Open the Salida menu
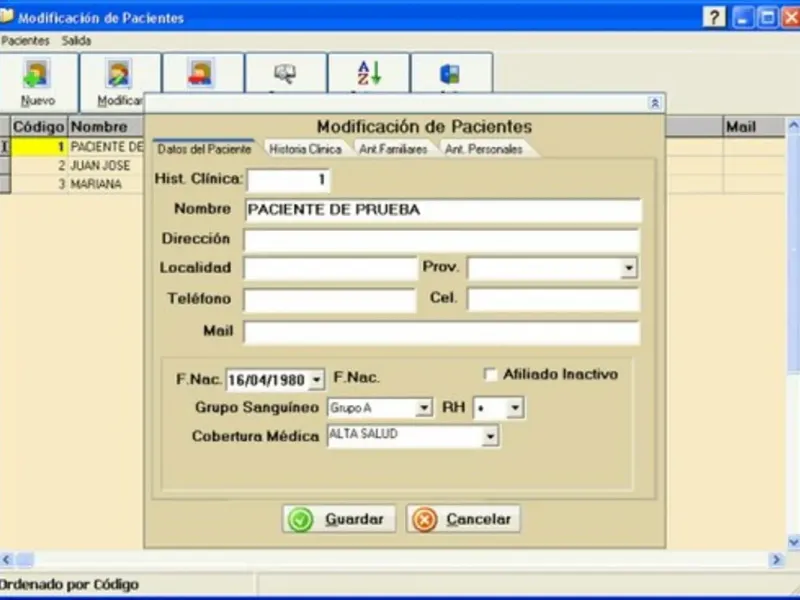The image size is (800, 600). click(77, 41)
